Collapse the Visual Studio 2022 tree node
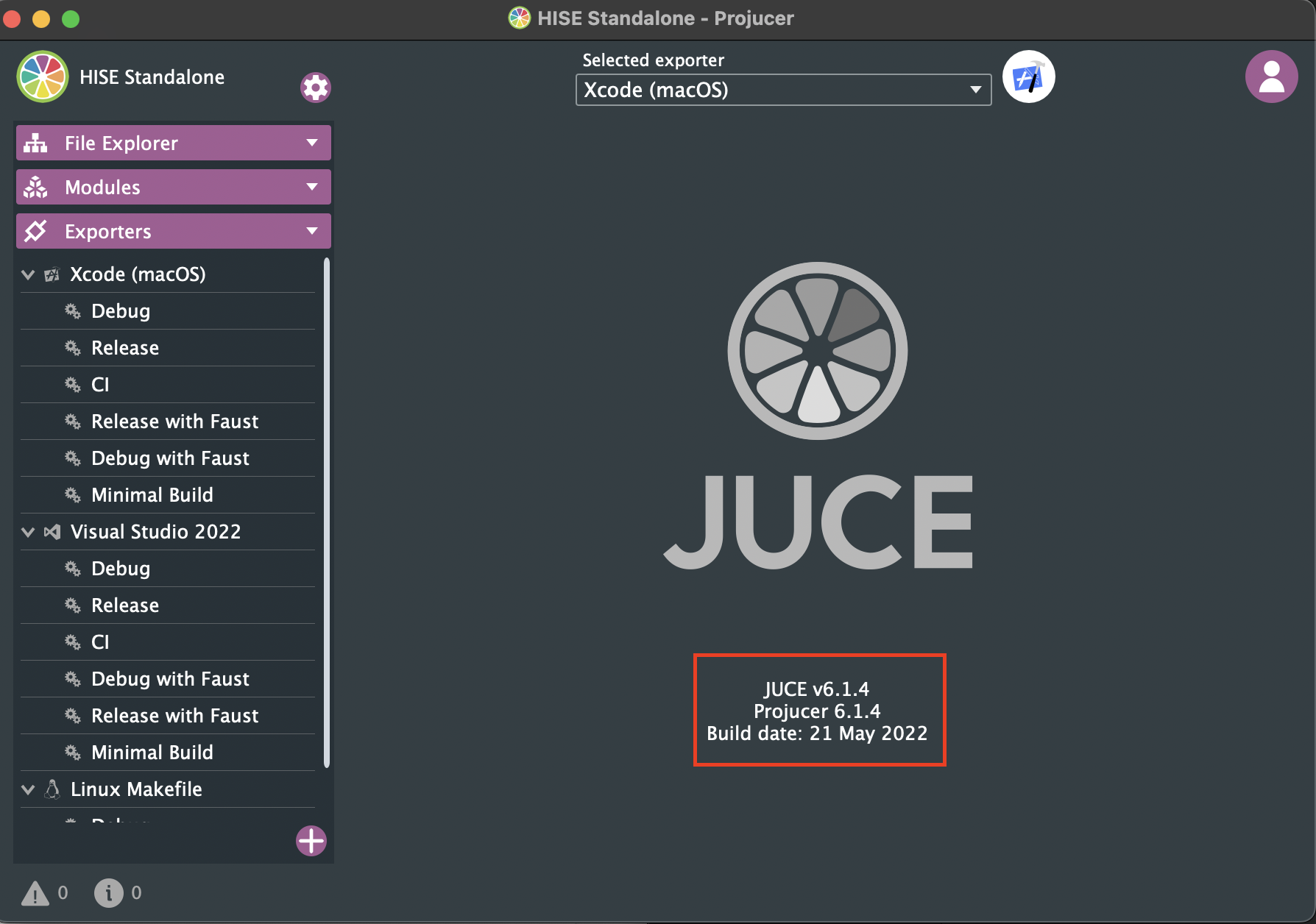Image resolution: width=1316 pixels, height=924 pixels. tap(28, 532)
